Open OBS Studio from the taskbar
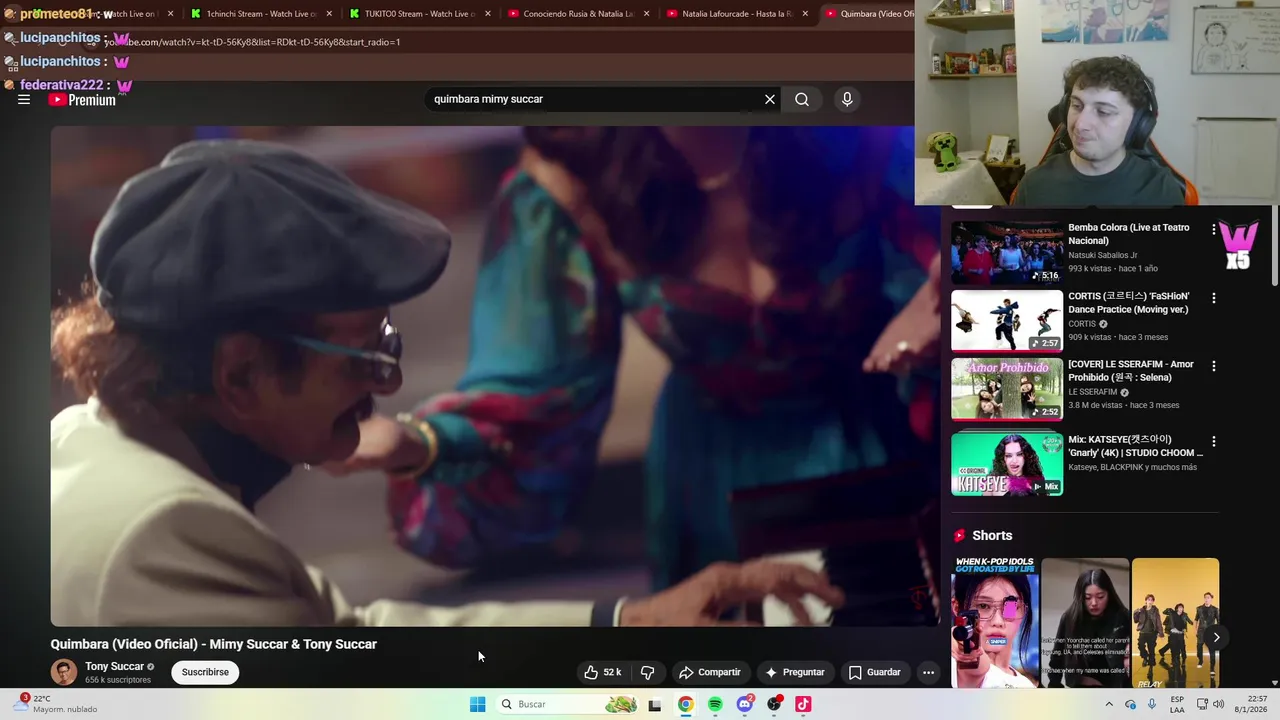Viewport: 1280px width, 720px height. click(x=773, y=704)
